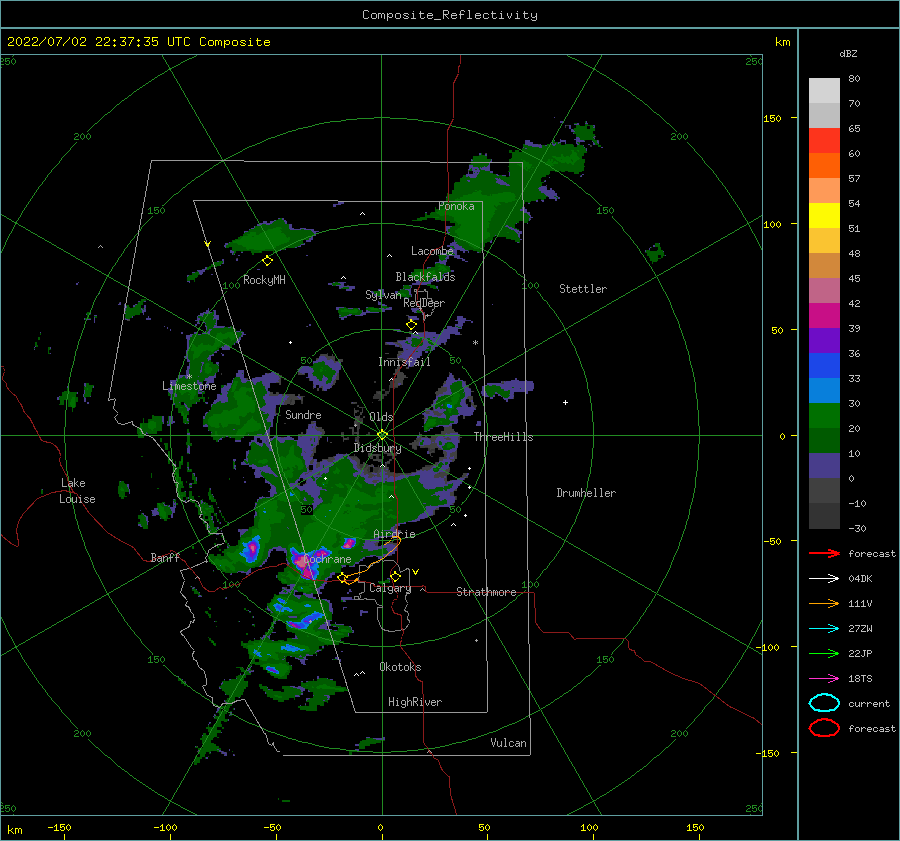Click the 2022/07/02 22:37:35 UTC timestamp
This screenshot has width=900, height=841.
click(x=99, y=42)
